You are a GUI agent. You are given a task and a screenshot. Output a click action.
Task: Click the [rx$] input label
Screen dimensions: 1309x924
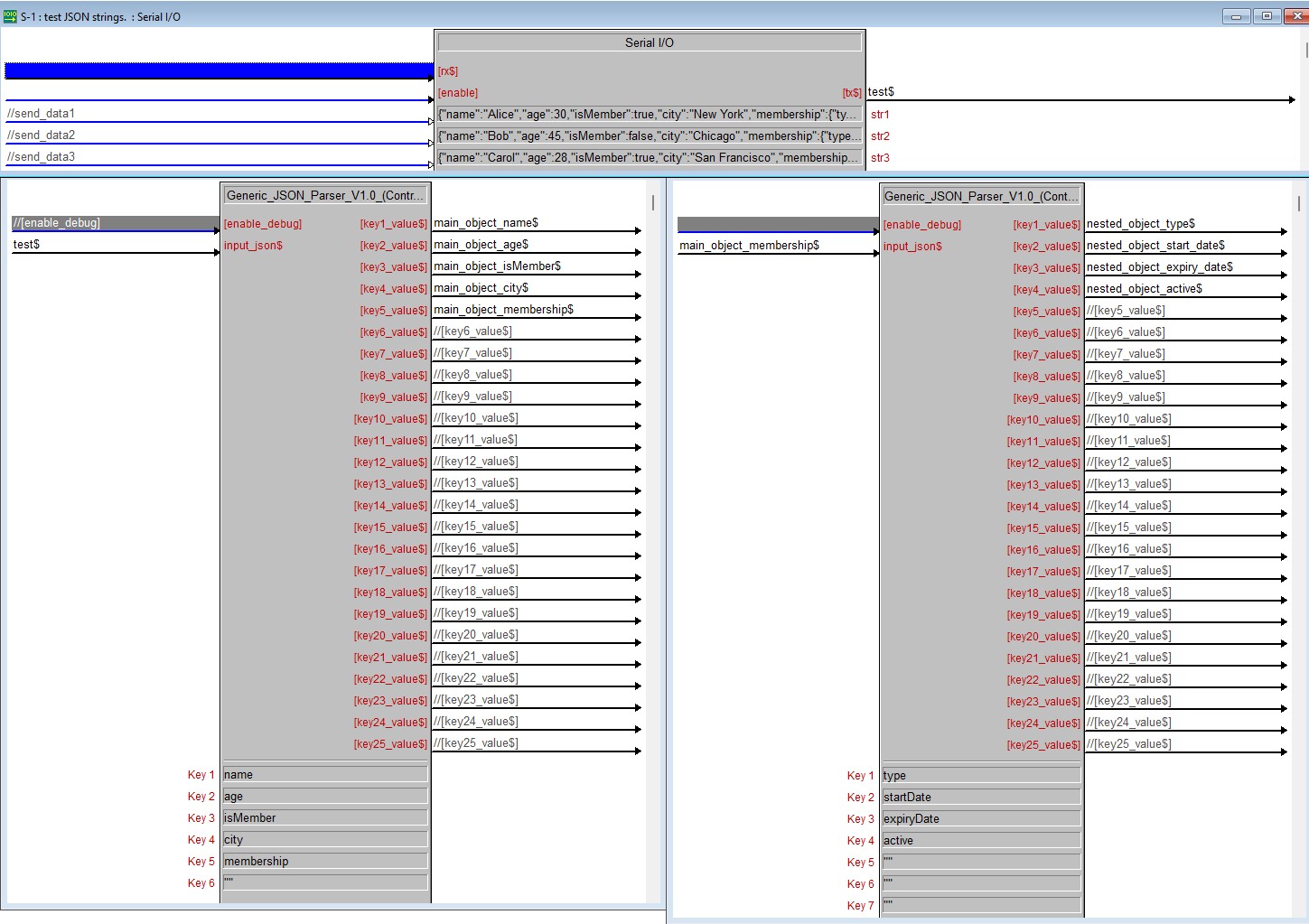(x=448, y=71)
